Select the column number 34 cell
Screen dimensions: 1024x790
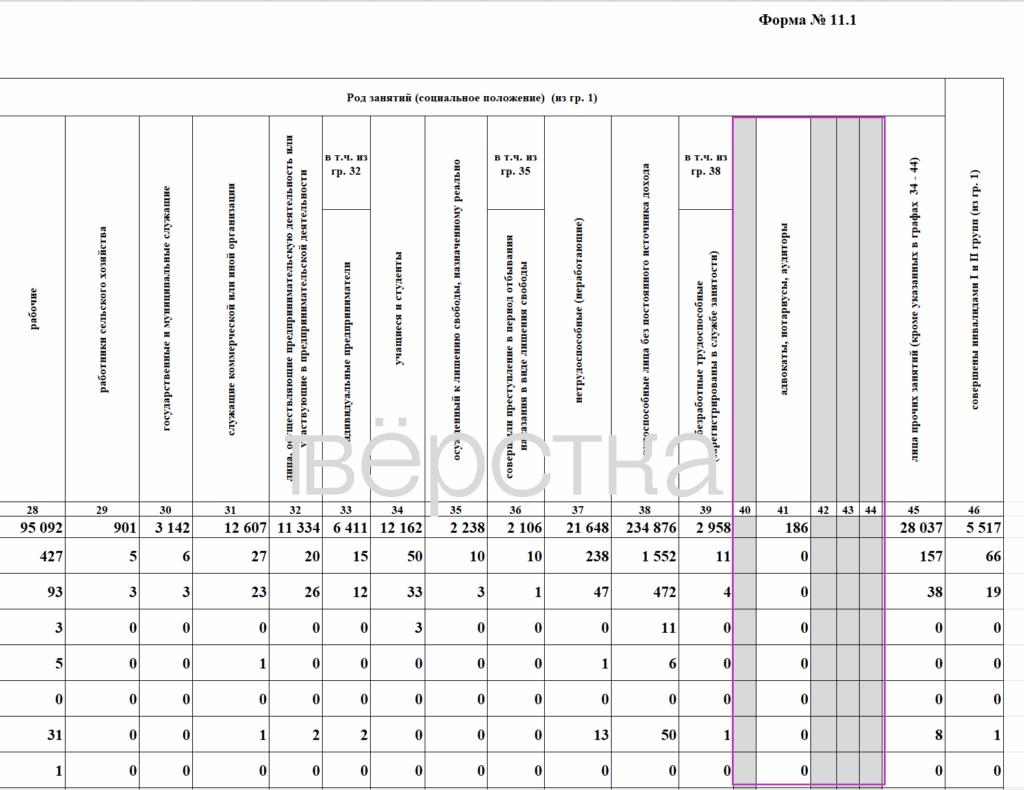[398, 510]
